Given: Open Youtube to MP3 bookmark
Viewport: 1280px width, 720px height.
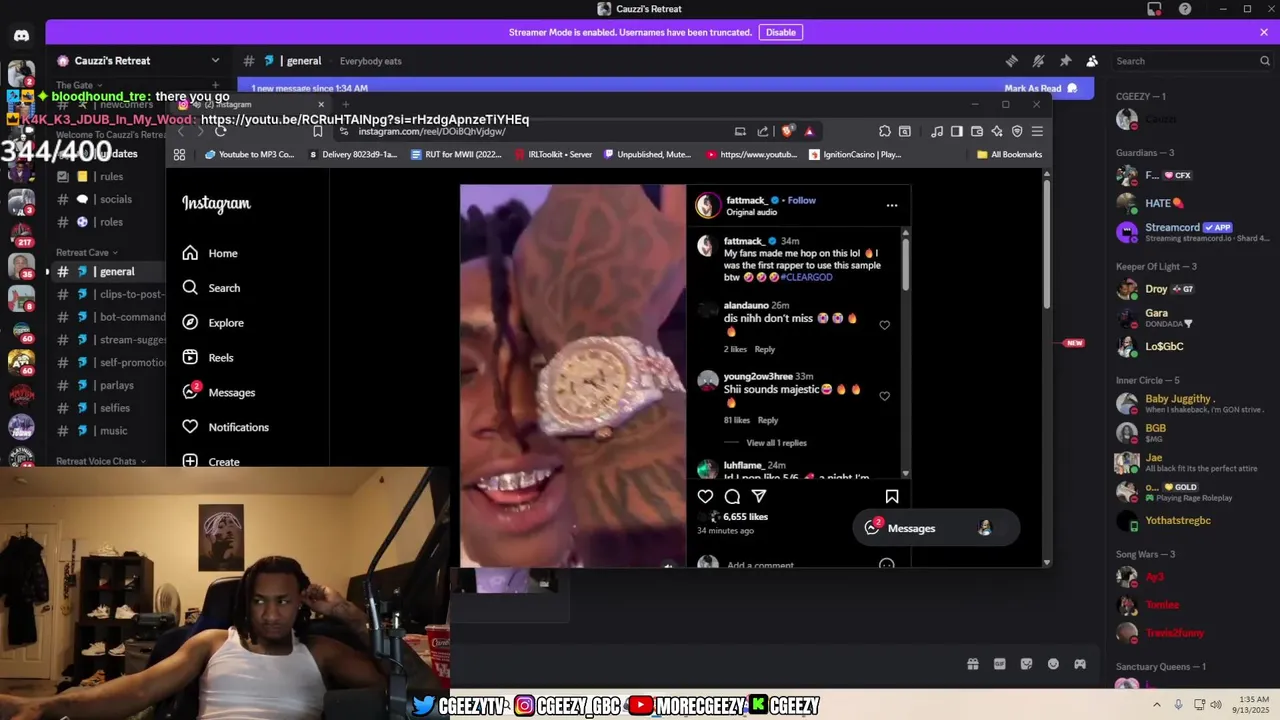Looking at the screenshot, I should 250,154.
